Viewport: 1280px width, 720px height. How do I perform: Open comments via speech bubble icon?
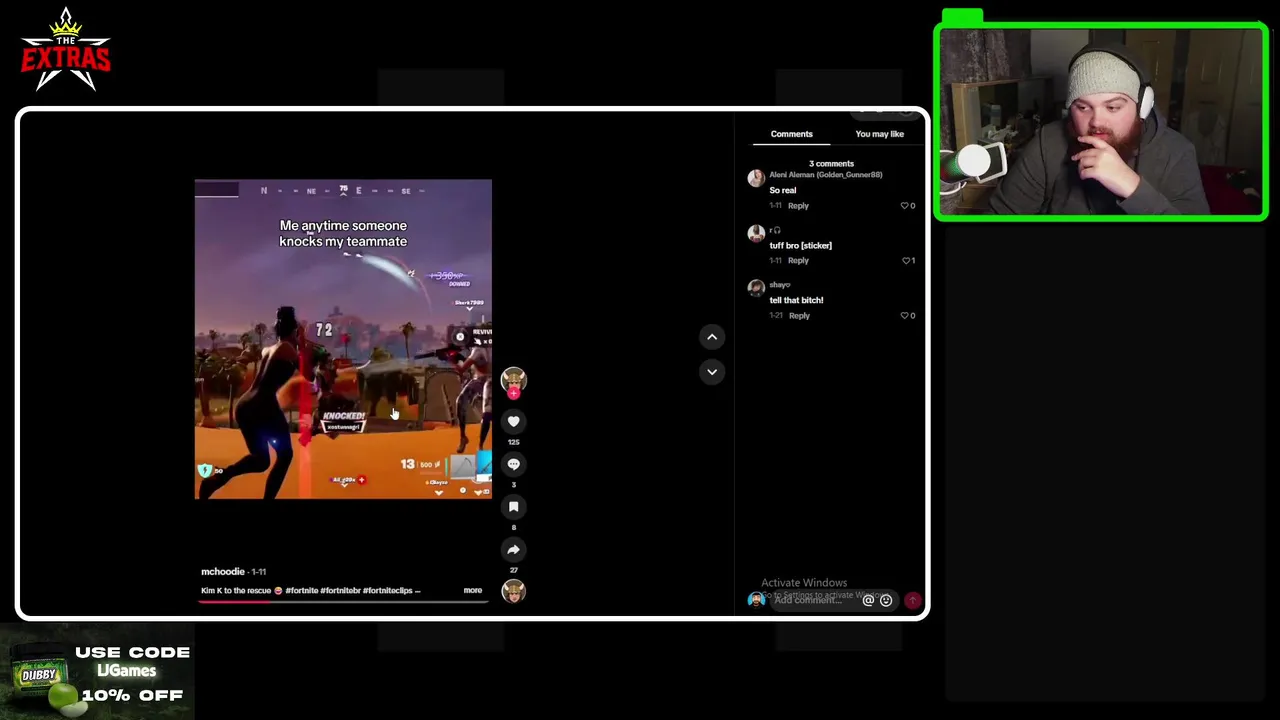(x=513, y=464)
